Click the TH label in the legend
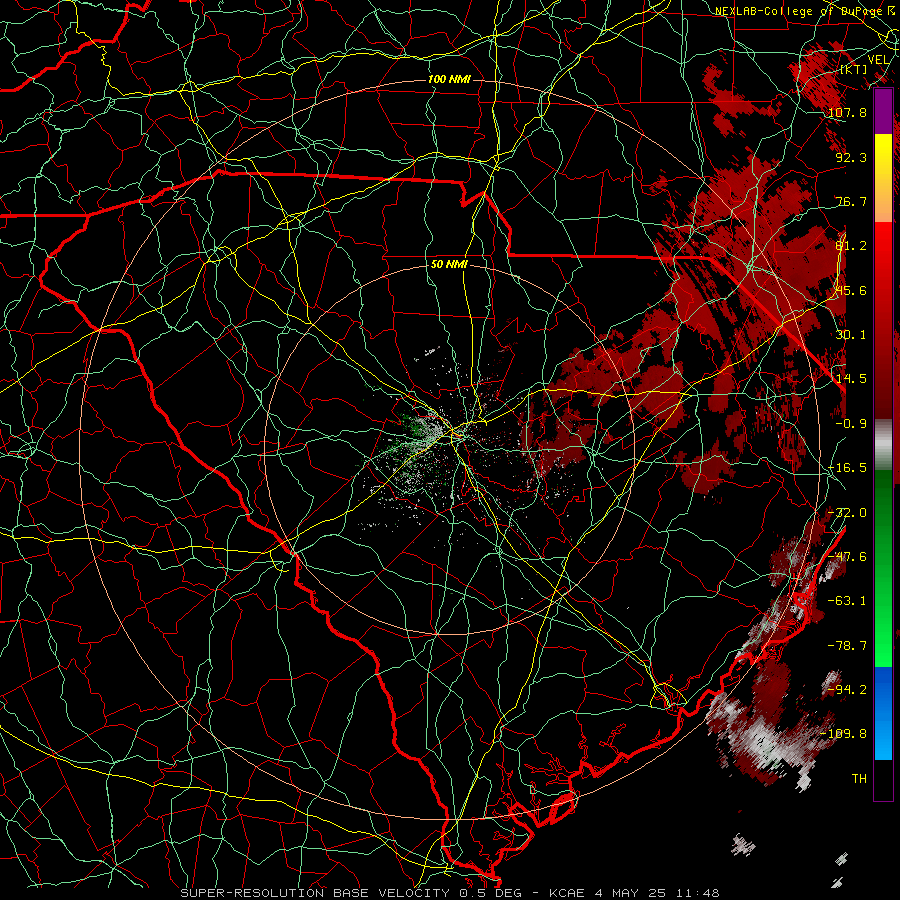The width and height of the screenshot is (900, 900). (859, 778)
